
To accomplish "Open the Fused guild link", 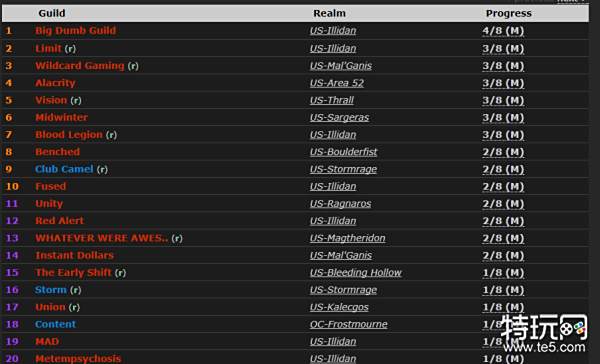I will pos(51,186).
